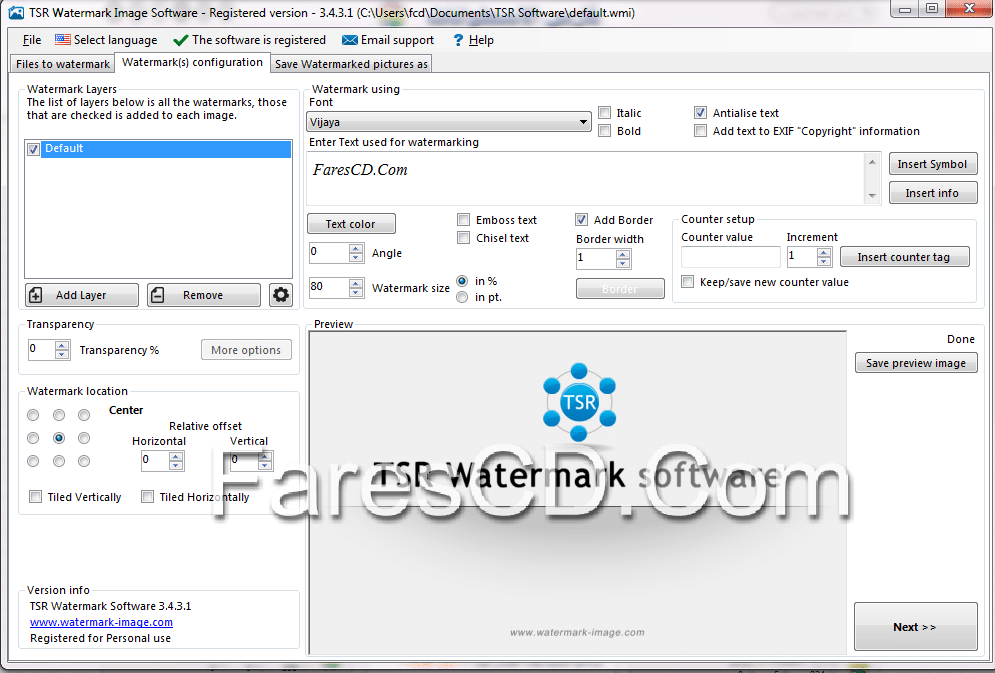Click More options transparency button
995x673 pixels.
point(246,350)
